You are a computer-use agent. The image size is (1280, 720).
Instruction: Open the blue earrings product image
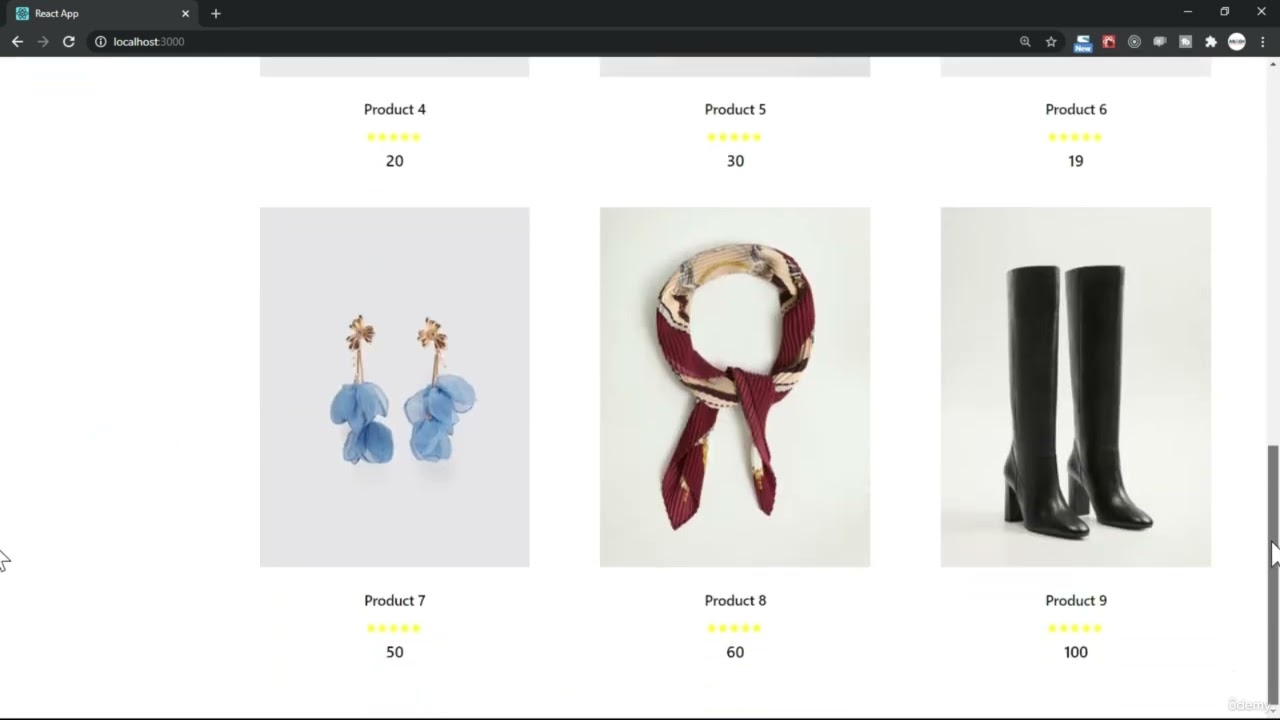(394, 387)
